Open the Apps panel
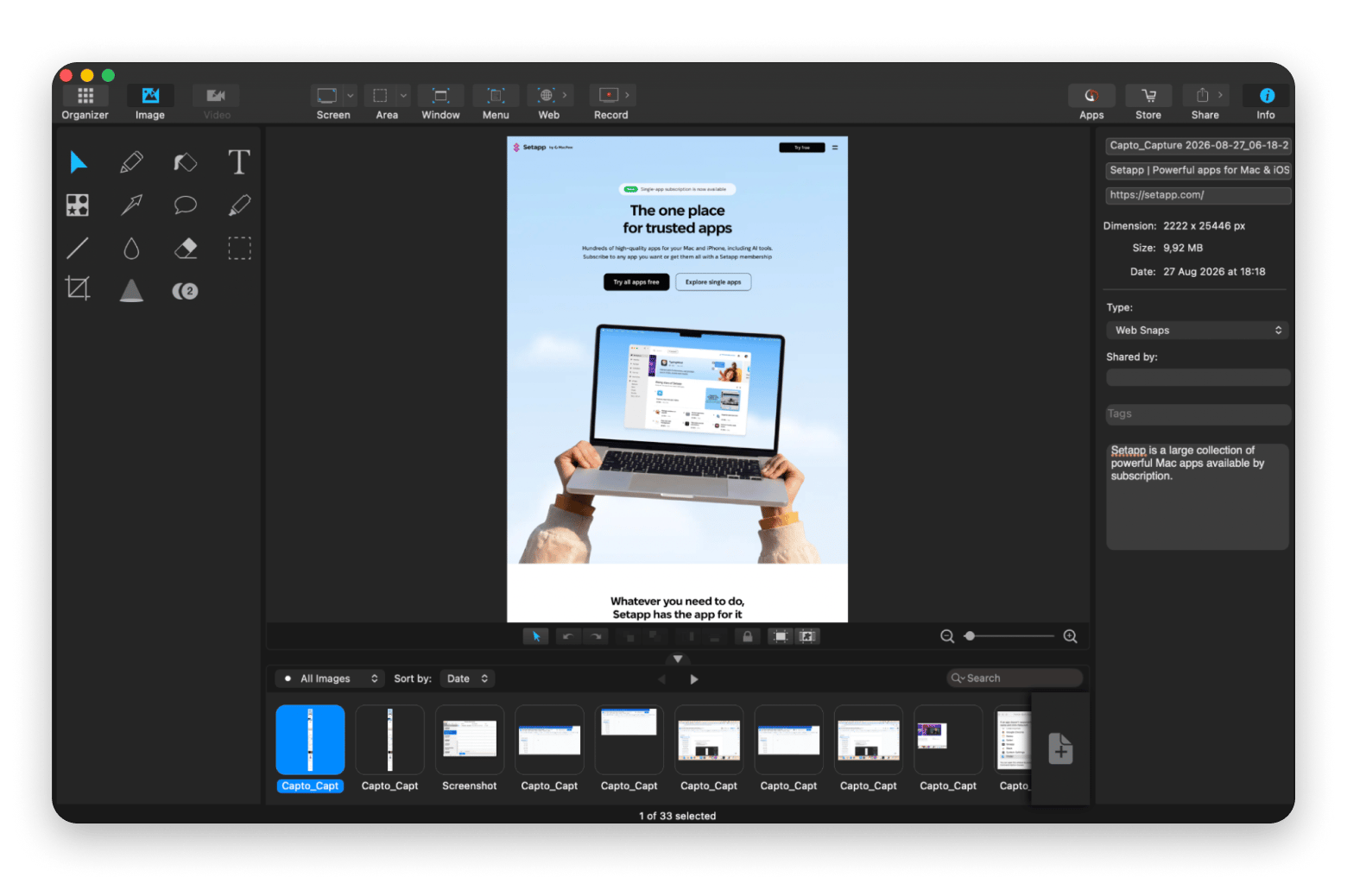The width and height of the screenshot is (1347, 896). click(1091, 102)
